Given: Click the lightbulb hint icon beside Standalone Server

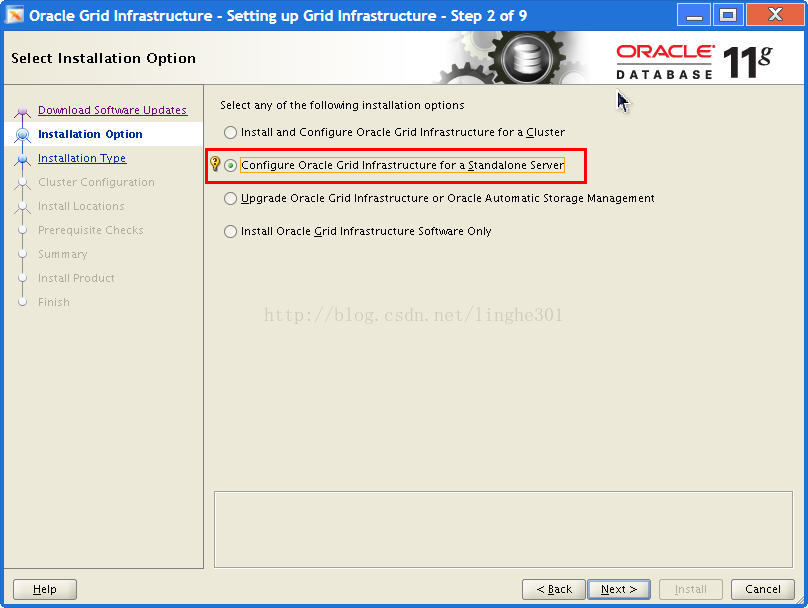Looking at the screenshot, I should pyautogui.click(x=215, y=164).
